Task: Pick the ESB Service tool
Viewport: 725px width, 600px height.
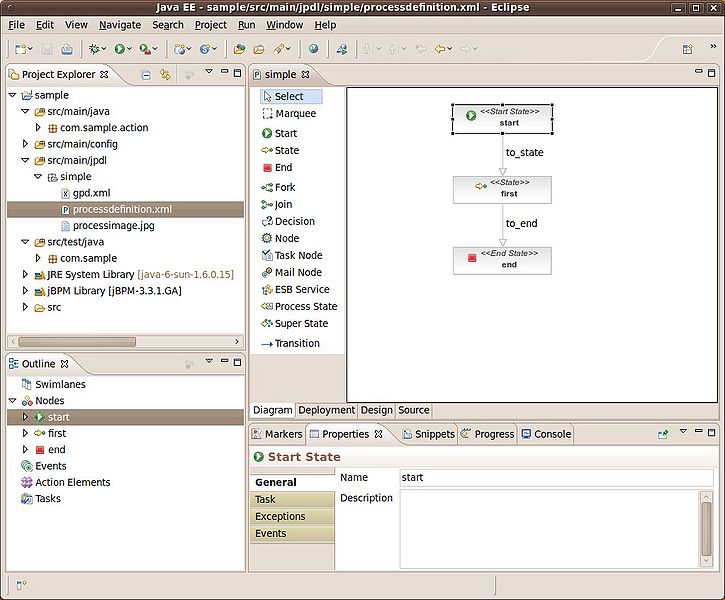Action: point(295,290)
